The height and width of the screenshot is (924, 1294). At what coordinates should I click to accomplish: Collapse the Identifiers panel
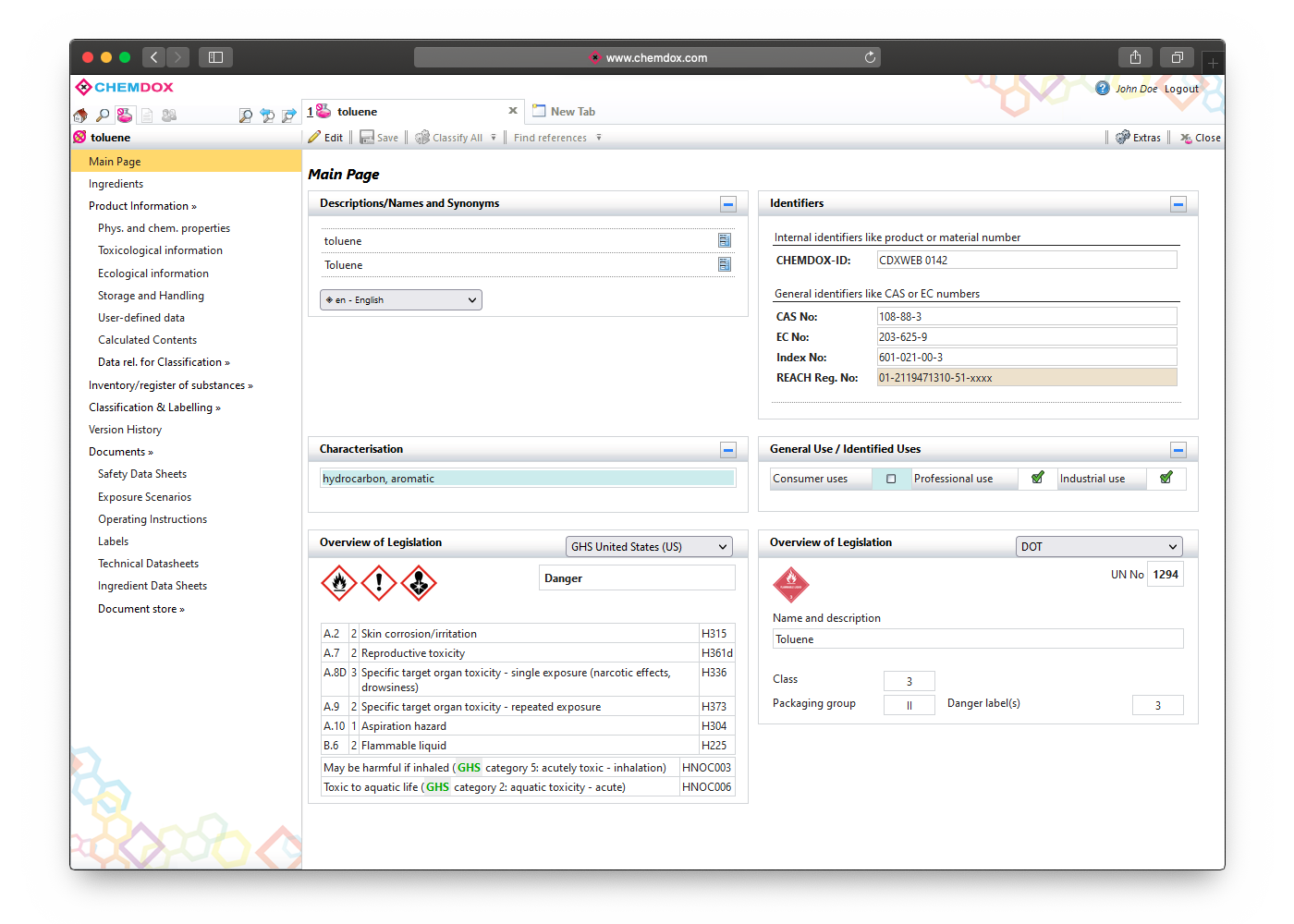pos(1178,204)
